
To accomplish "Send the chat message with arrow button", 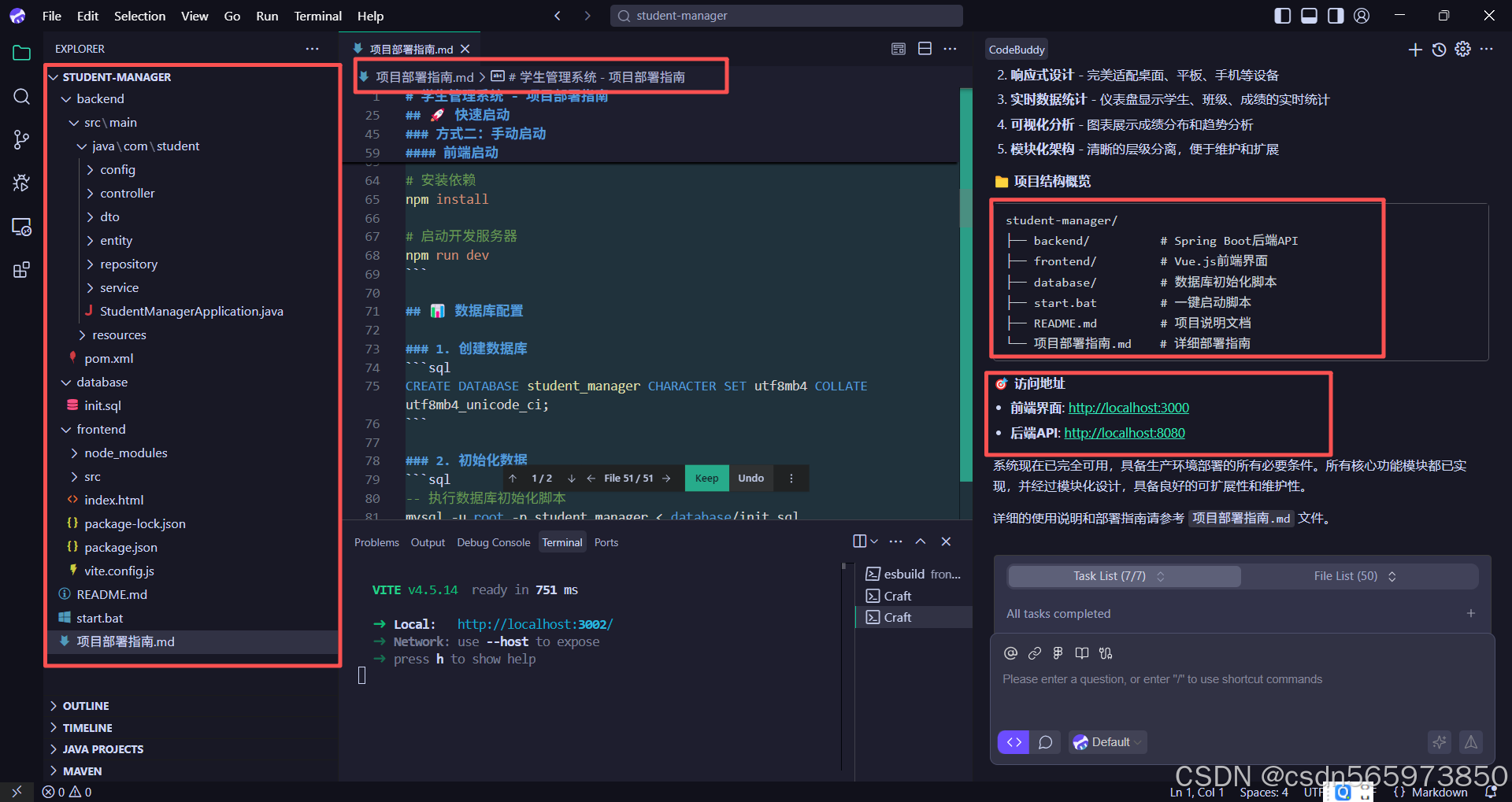I will pos(1470,741).
